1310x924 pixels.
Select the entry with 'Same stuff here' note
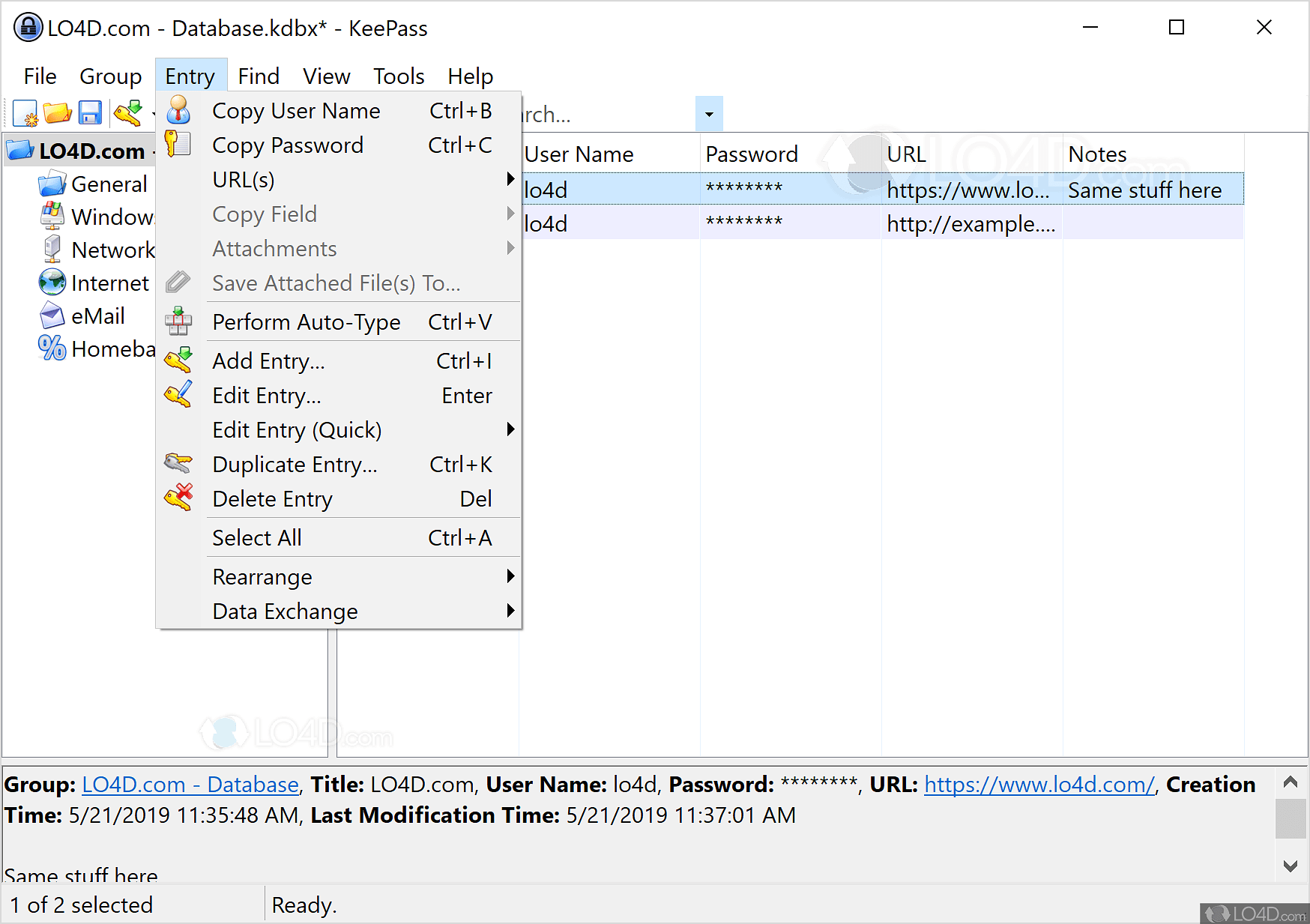[881, 190]
